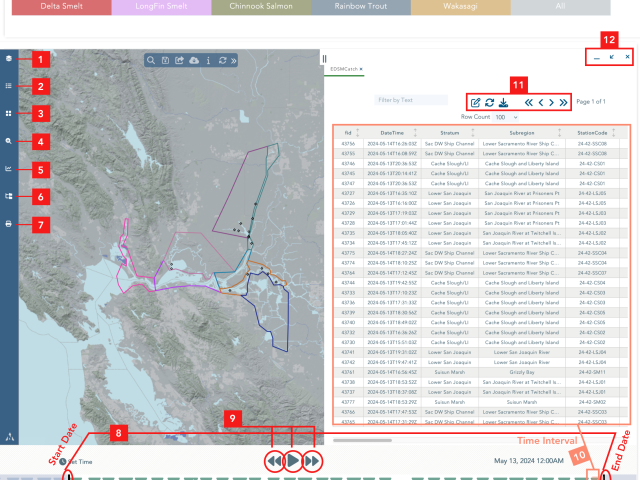This screenshot has width=640, height=480.
Task: Go to the last table page
Action: point(563,102)
